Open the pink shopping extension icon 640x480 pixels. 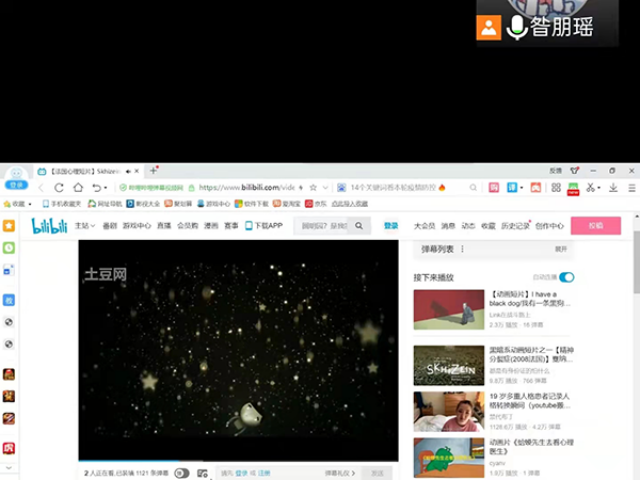(494, 187)
